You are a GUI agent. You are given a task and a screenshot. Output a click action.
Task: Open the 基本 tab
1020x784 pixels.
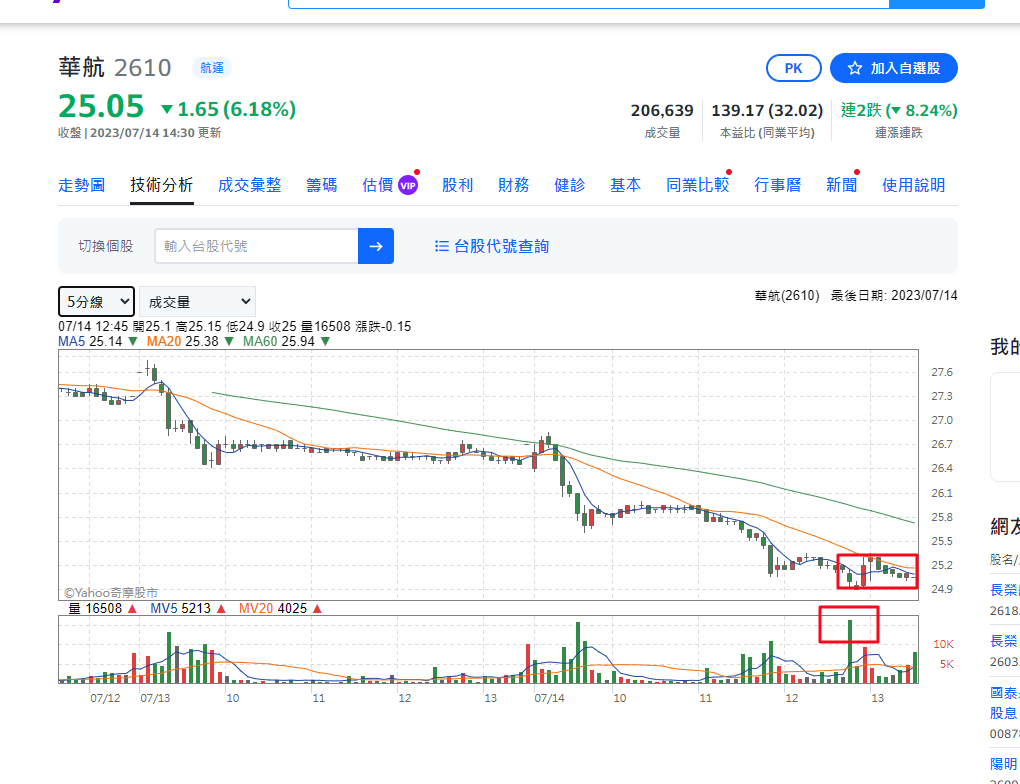(625, 185)
